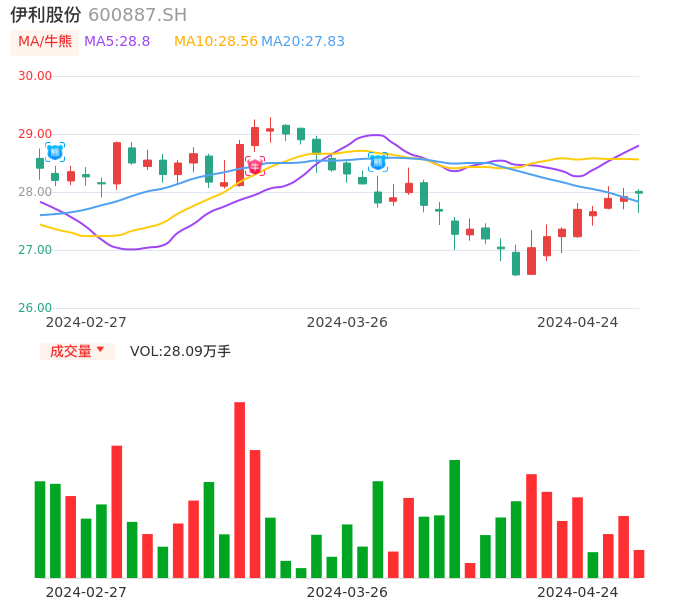Click the VOL:28.09万手 volume readout
The image size is (686, 606).
(180, 351)
